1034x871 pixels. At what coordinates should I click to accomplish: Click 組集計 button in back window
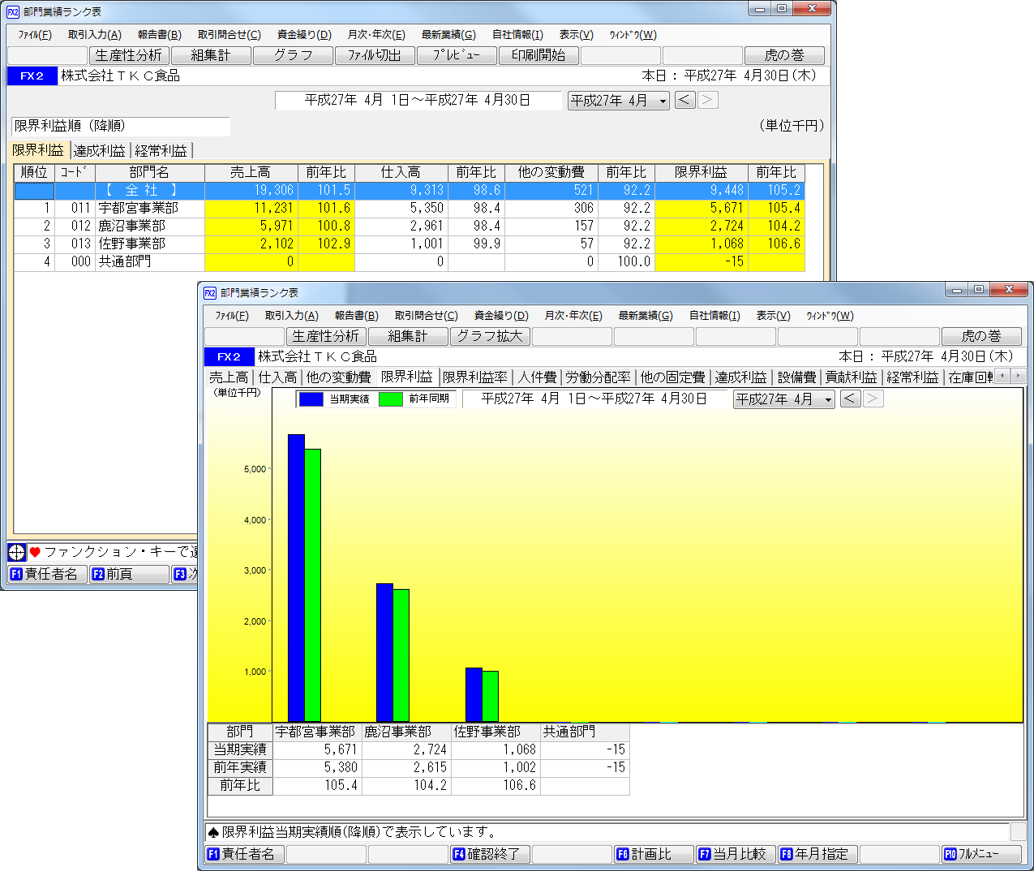(x=210, y=55)
